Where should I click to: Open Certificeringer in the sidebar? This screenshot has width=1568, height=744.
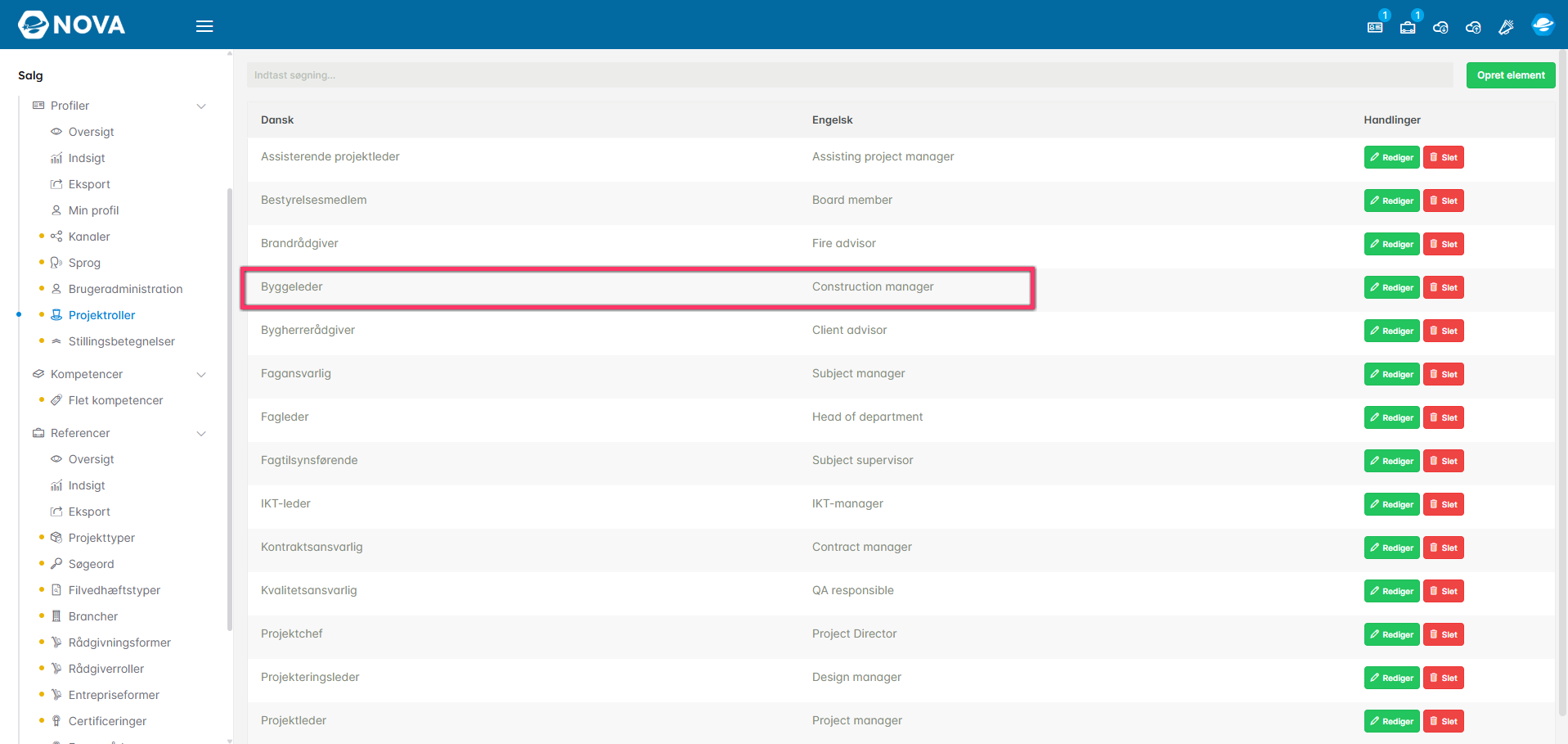click(x=107, y=721)
